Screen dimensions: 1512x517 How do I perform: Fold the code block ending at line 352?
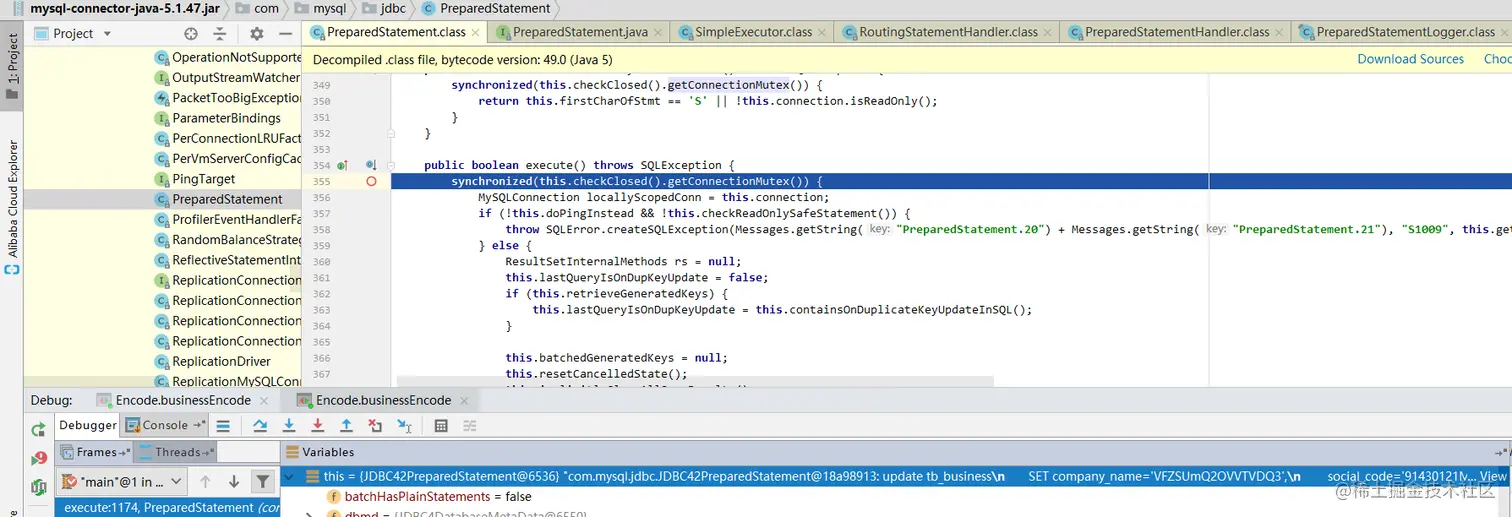[x=392, y=133]
